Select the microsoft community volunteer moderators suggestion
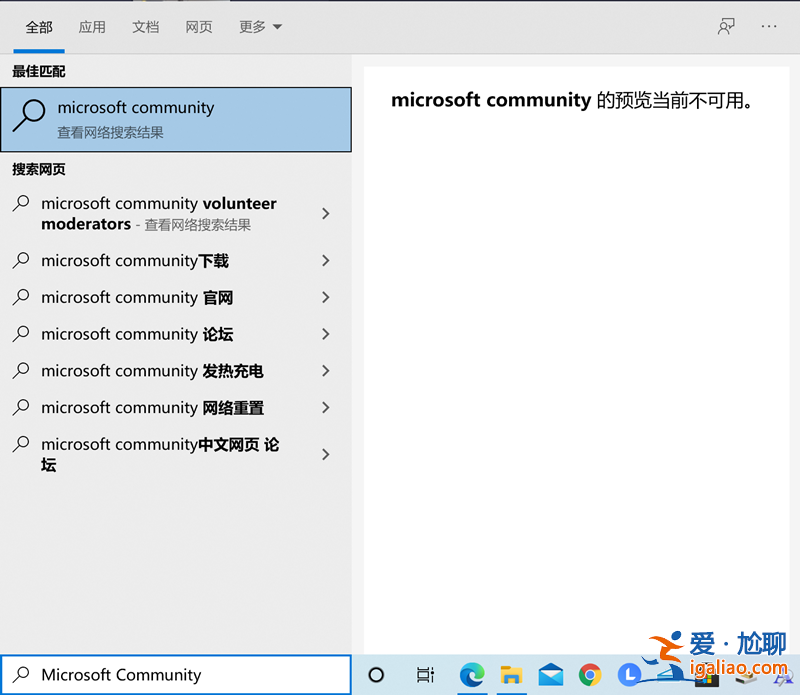The width and height of the screenshot is (800, 695). (x=160, y=213)
